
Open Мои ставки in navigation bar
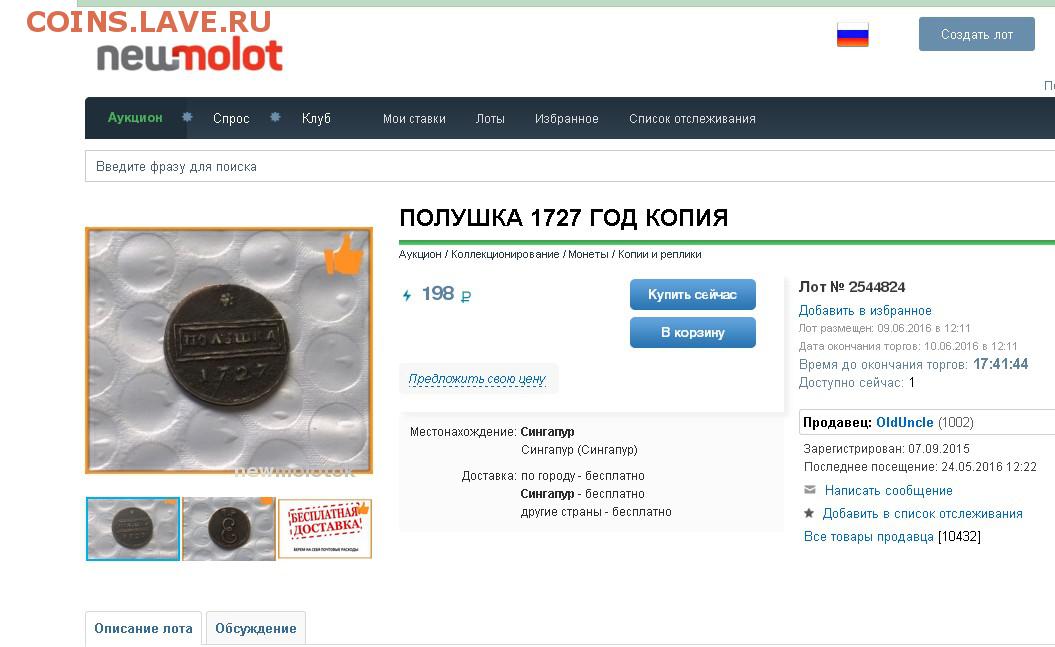pyautogui.click(x=414, y=119)
